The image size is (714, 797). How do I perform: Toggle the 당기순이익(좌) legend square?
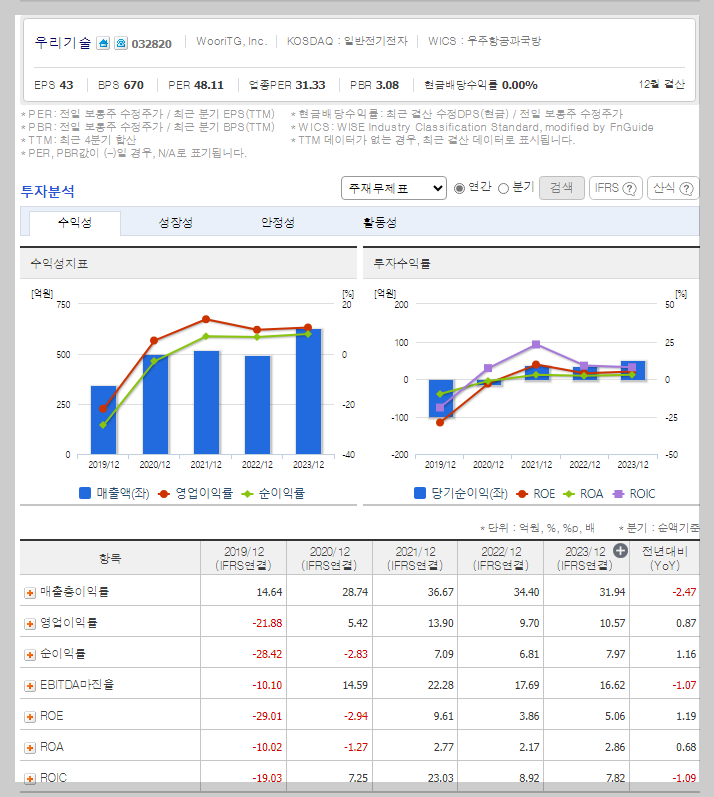pos(420,493)
